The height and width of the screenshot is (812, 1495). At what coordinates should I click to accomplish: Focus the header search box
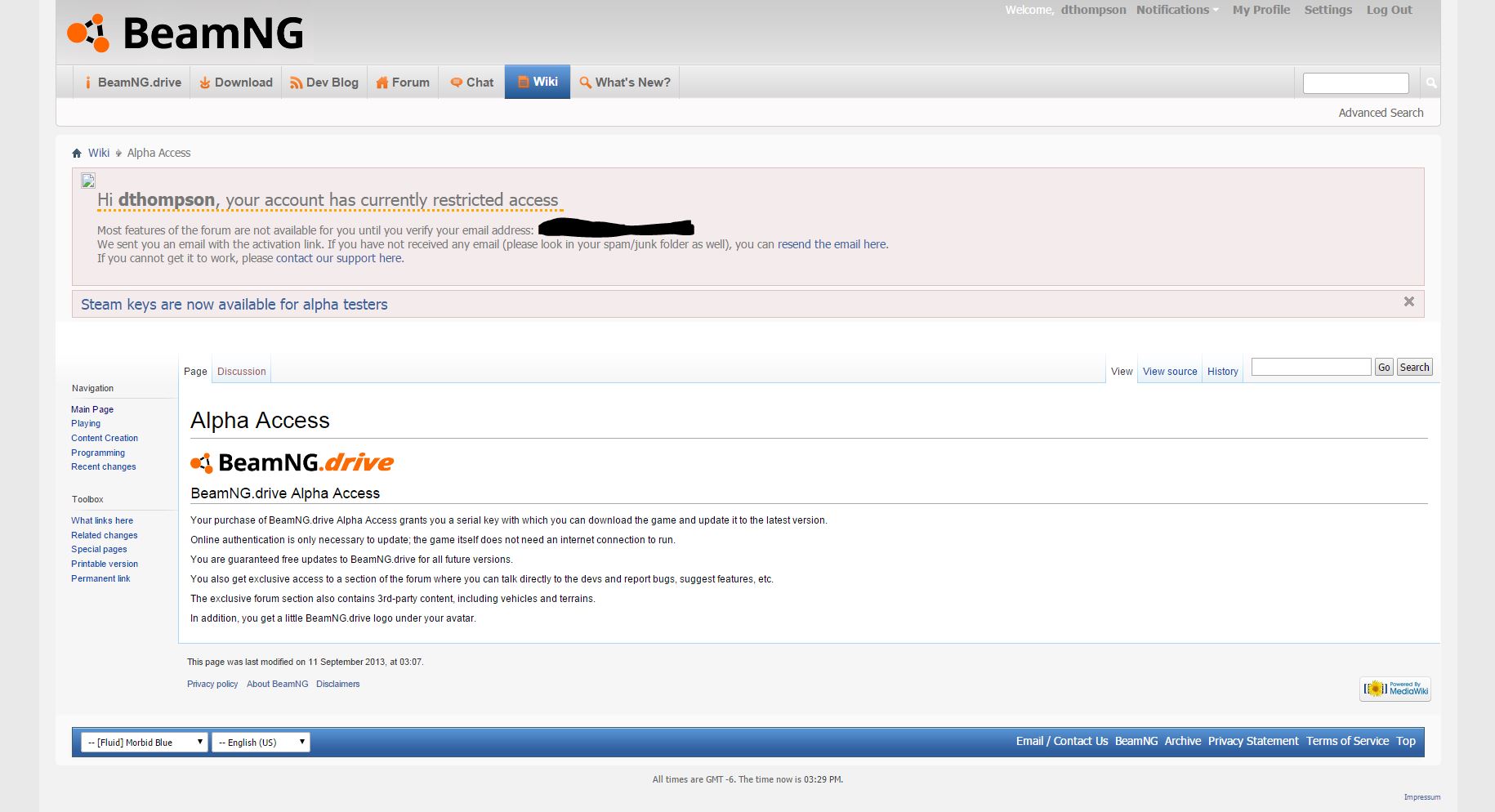pos(1356,83)
